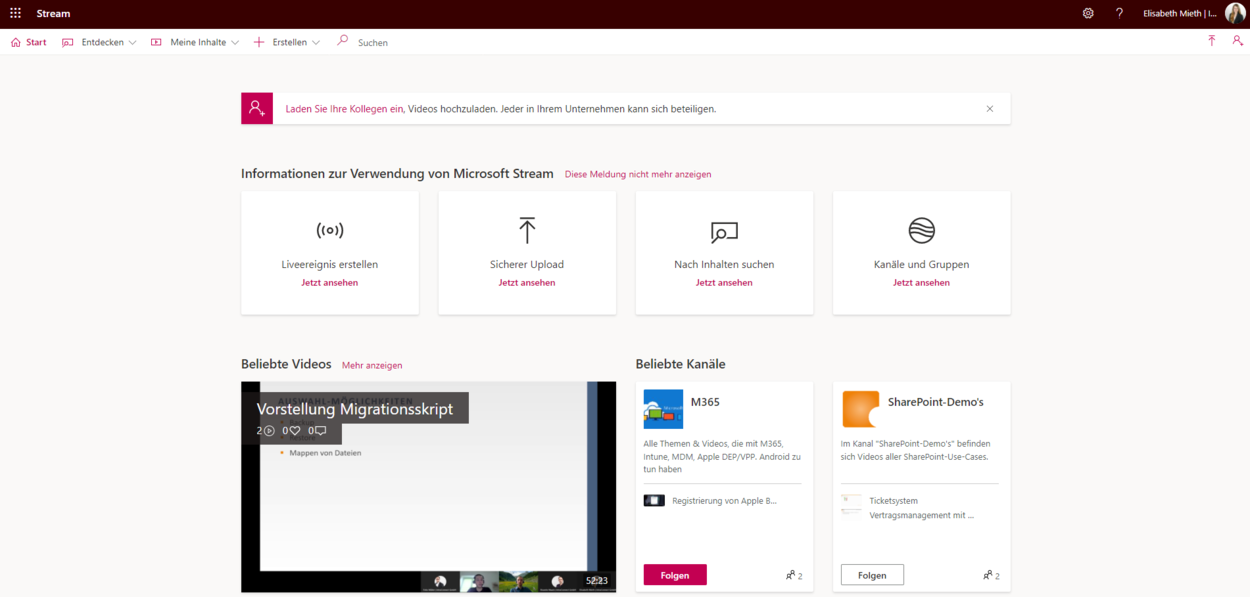Click the orange SharePoint-Demo's channel logo

(x=860, y=409)
